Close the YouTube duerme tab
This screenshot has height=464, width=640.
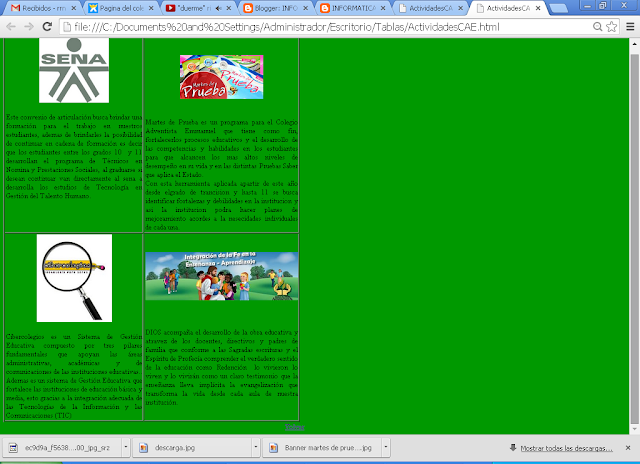pyautogui.click(x=229, y=8)
